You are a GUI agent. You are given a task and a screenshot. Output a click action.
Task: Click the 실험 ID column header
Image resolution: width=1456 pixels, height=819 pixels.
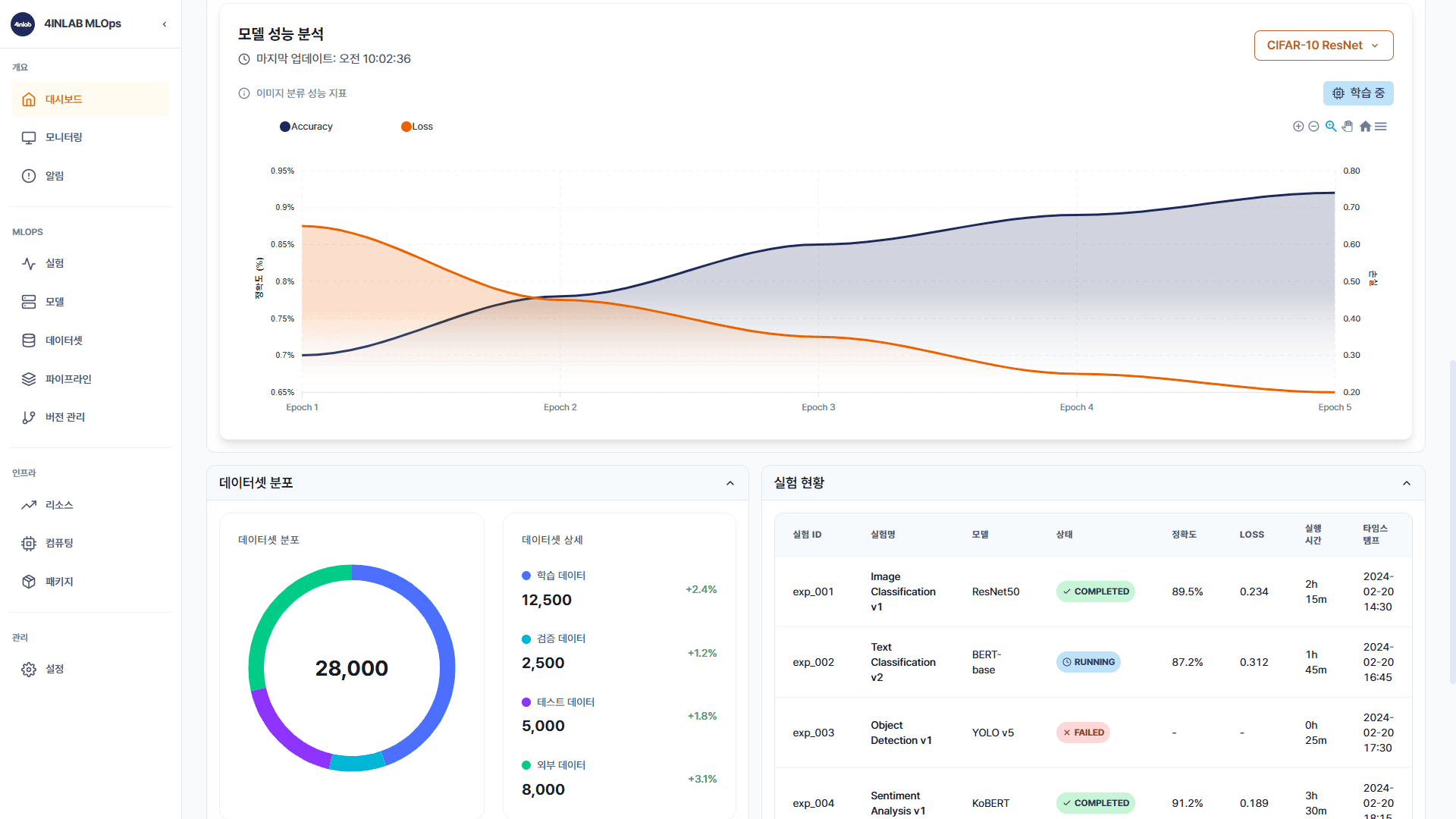807,535
